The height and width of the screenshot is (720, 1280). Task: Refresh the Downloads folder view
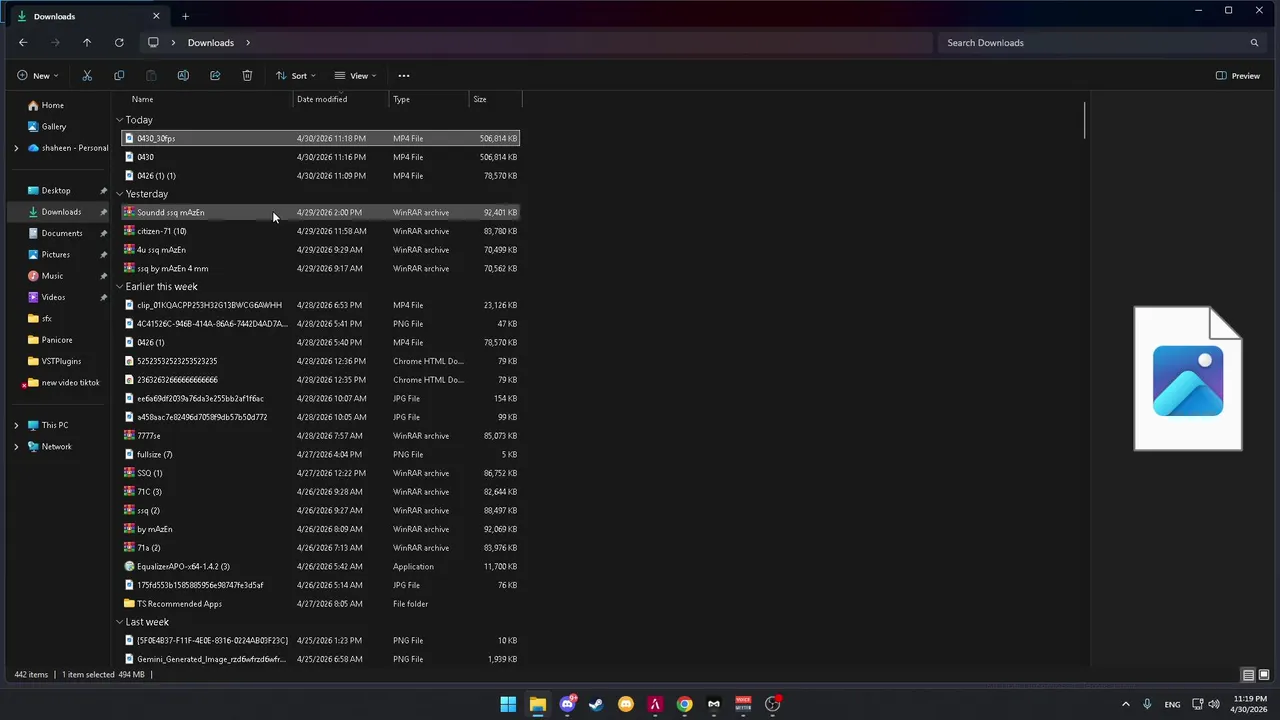(x=119, y=43)
